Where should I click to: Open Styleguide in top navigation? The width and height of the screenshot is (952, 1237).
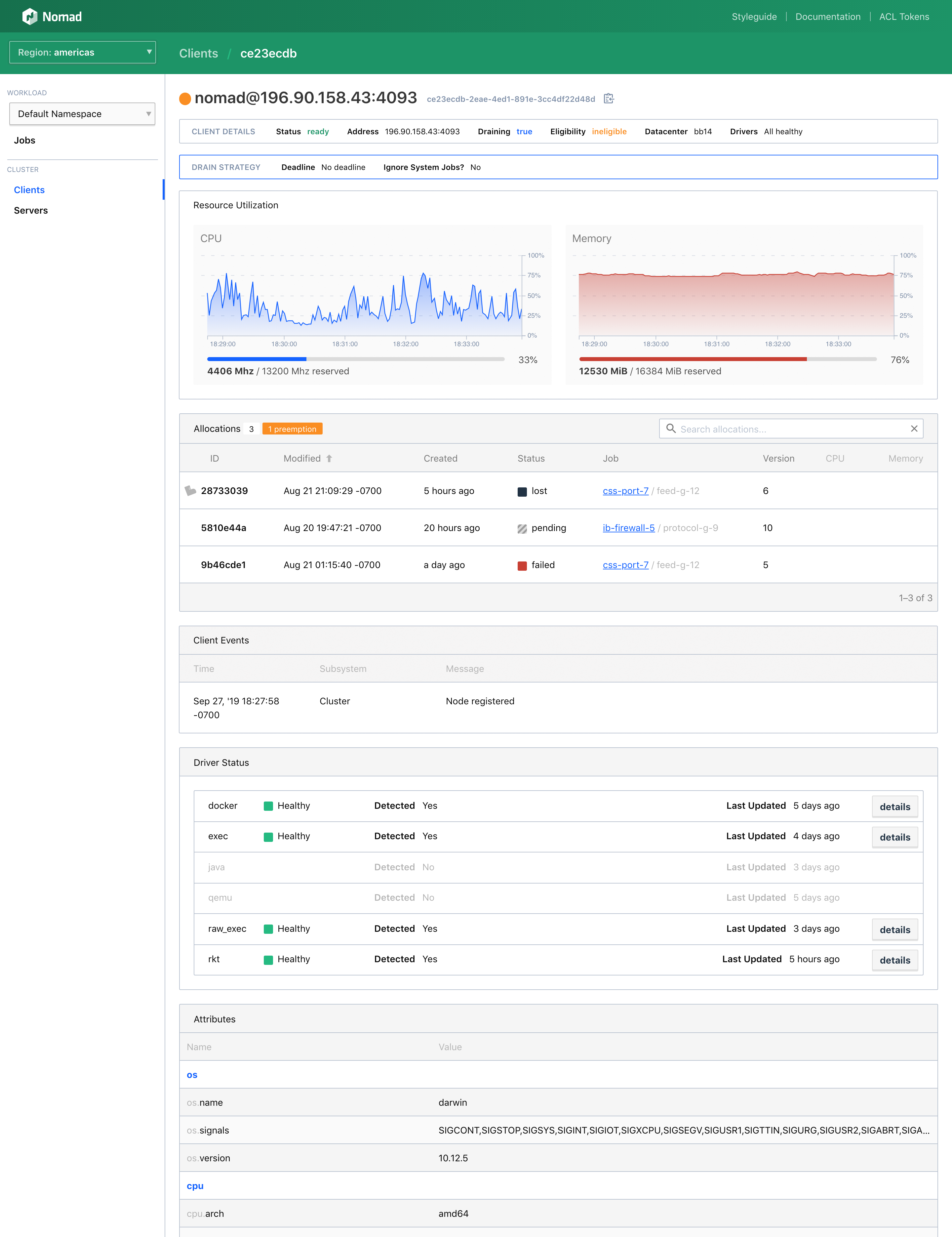click(x=754, y=17)
